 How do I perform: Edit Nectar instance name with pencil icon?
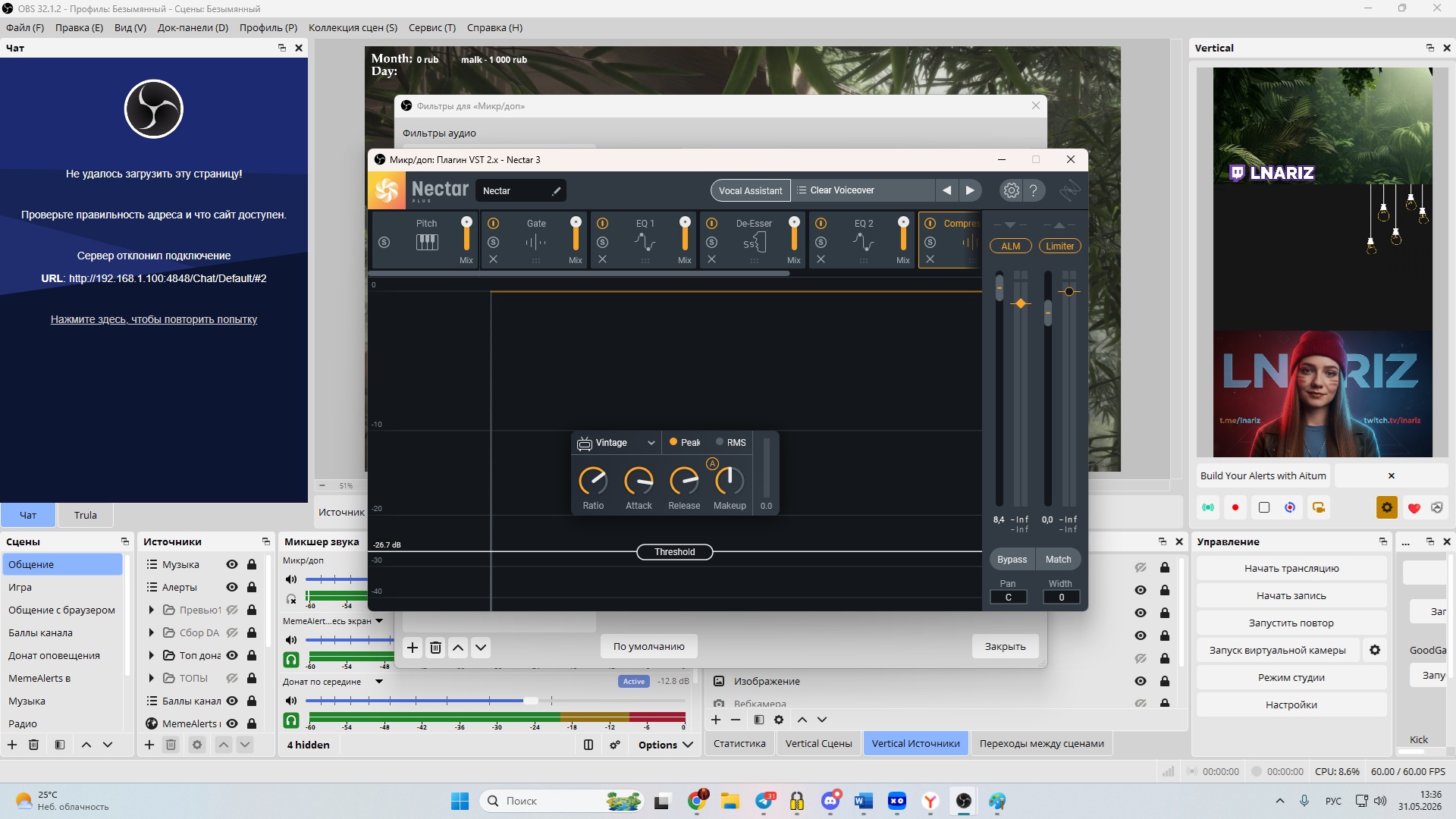(556, 191)
